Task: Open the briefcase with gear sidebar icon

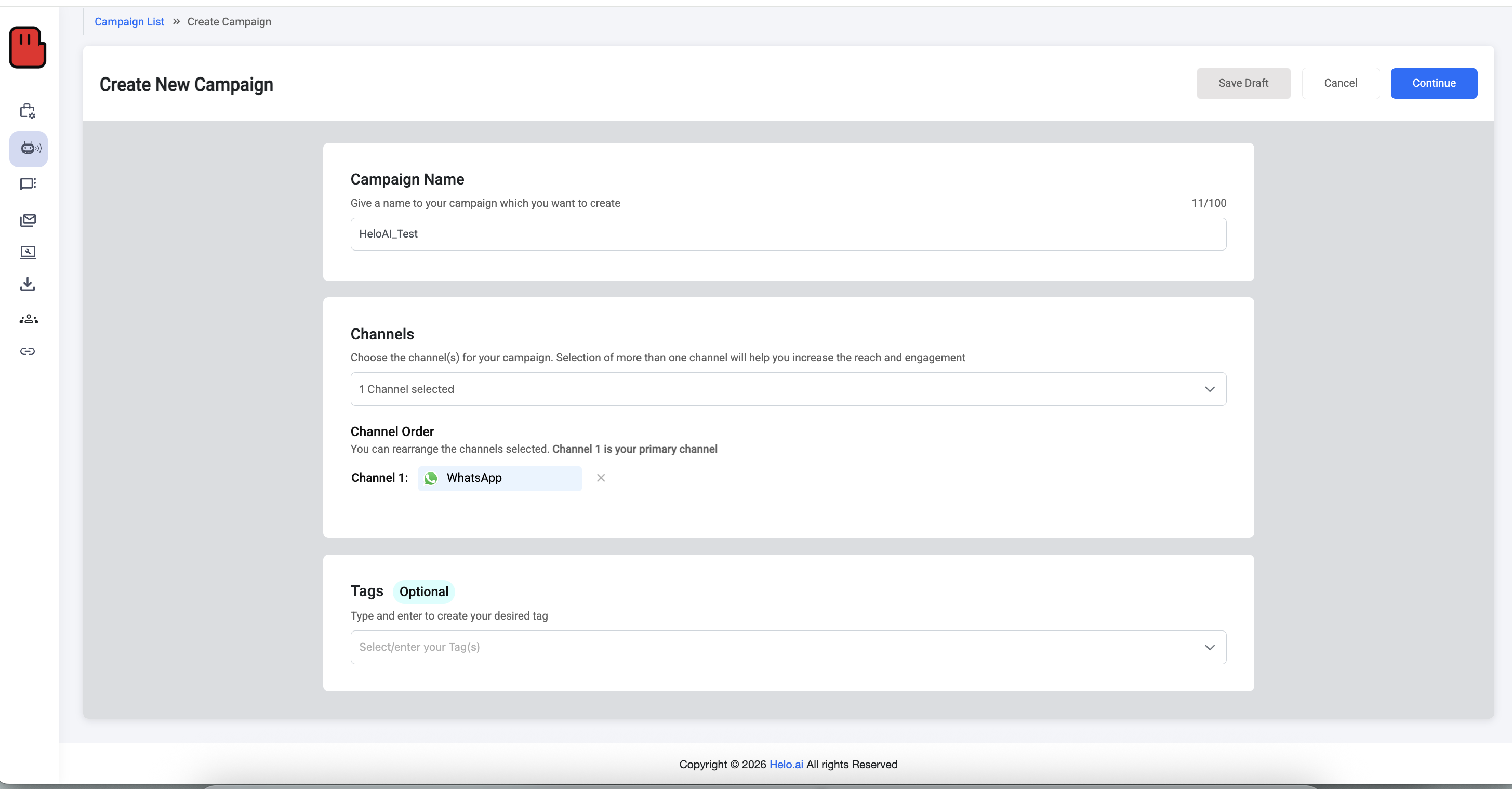Action: (x=28, y=111)
